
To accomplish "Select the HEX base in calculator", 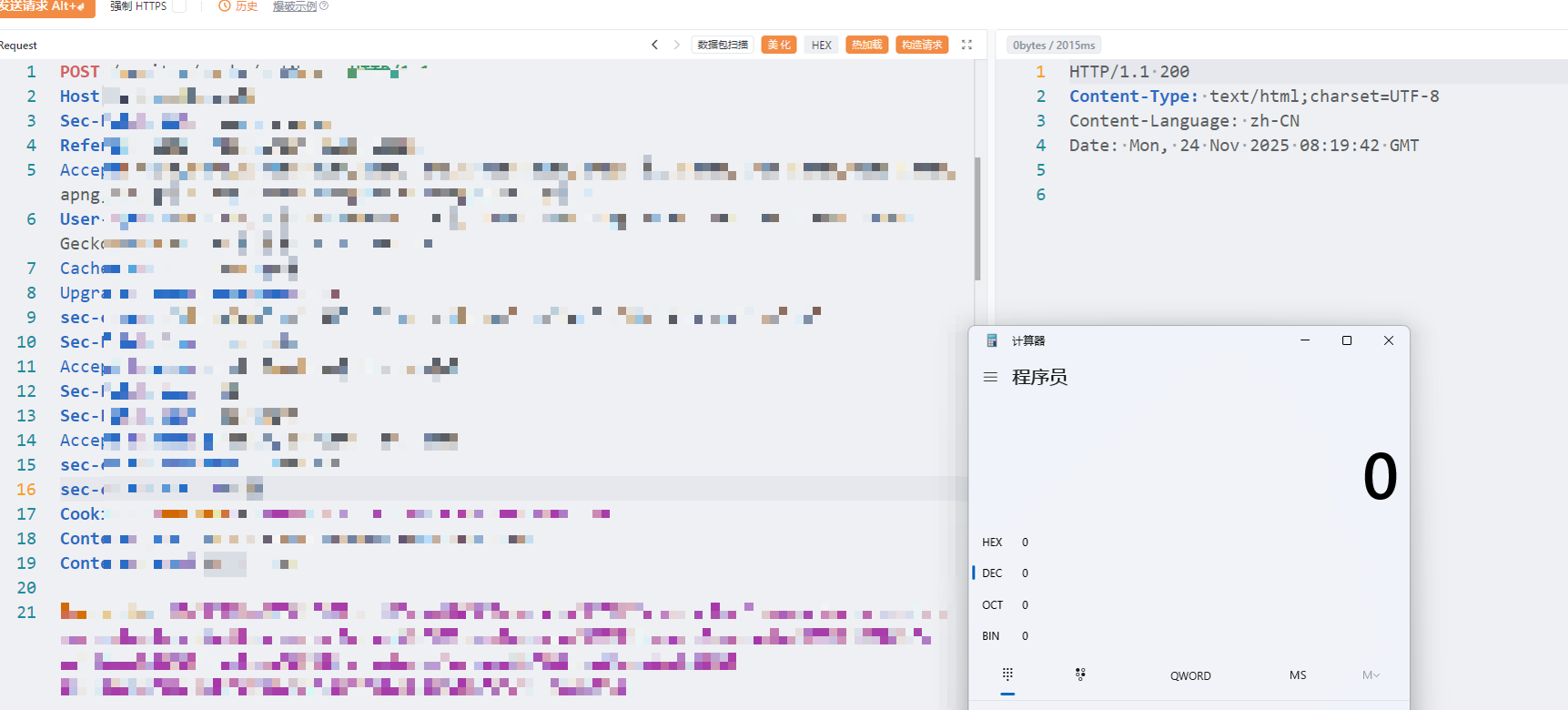I will point(992,543).
